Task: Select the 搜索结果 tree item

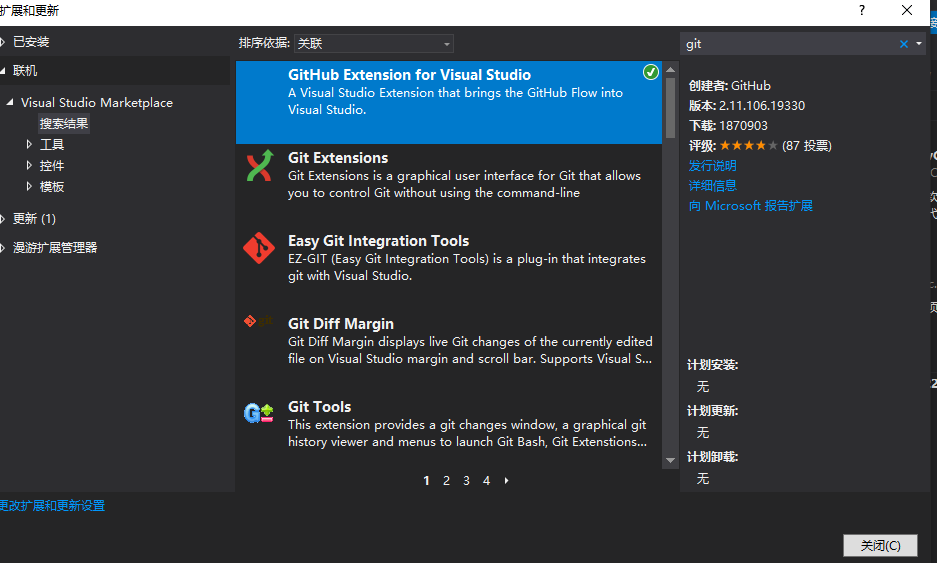Action: click(64, 124)
